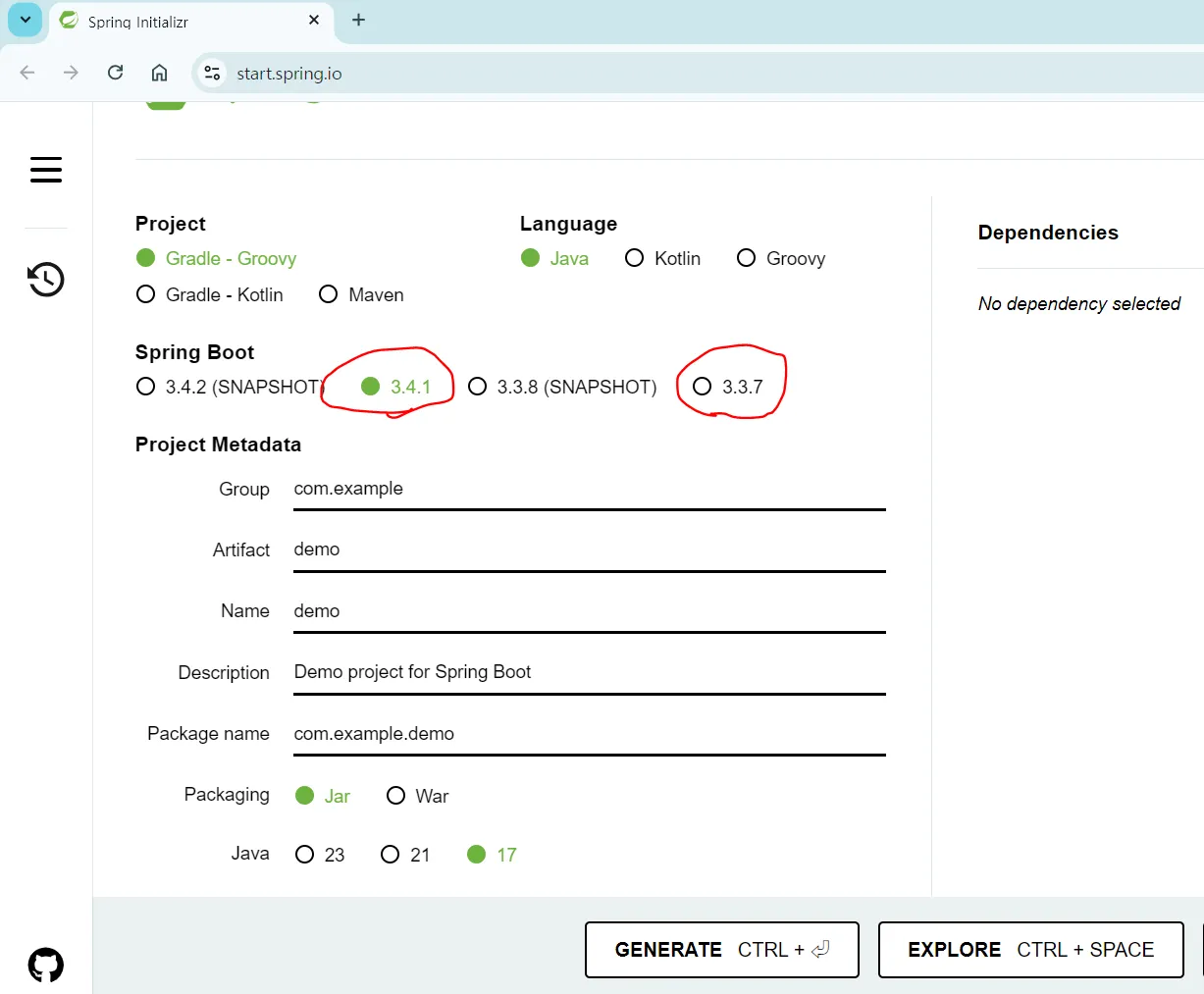Select Spring Boot 3.4.2 (SNAPSHOT)
The height and width of the screenshot is (994, 1204).
[x=230, y=387]
